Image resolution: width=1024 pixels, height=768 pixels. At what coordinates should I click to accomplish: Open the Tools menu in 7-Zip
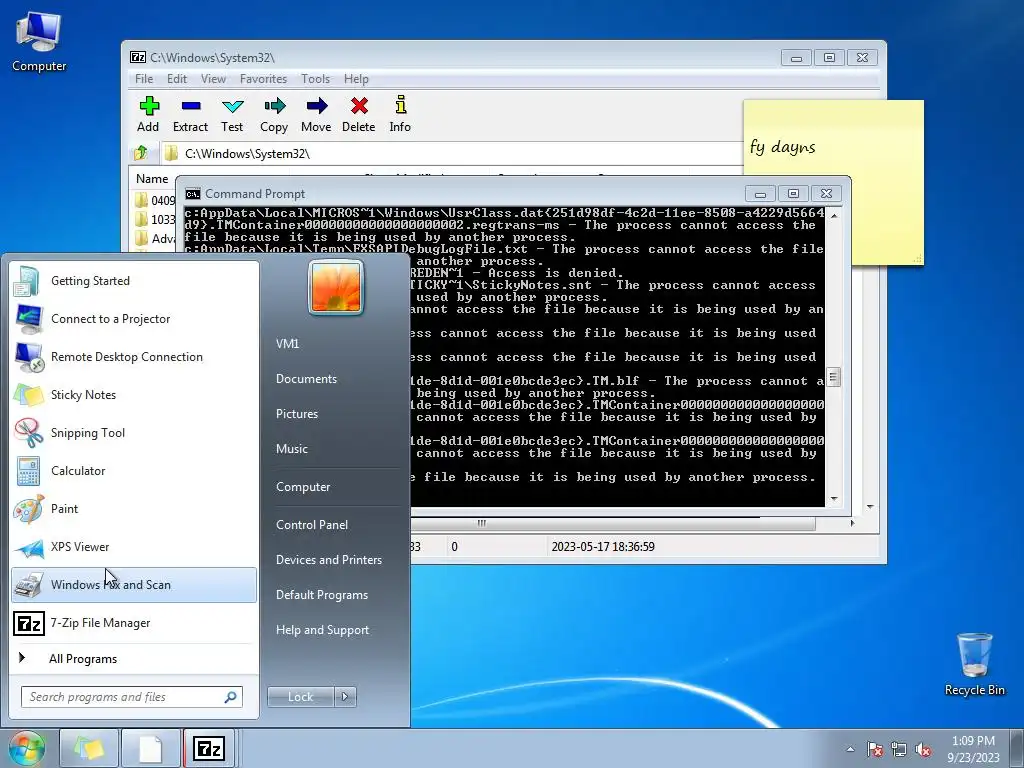click(x=315, y=79)
